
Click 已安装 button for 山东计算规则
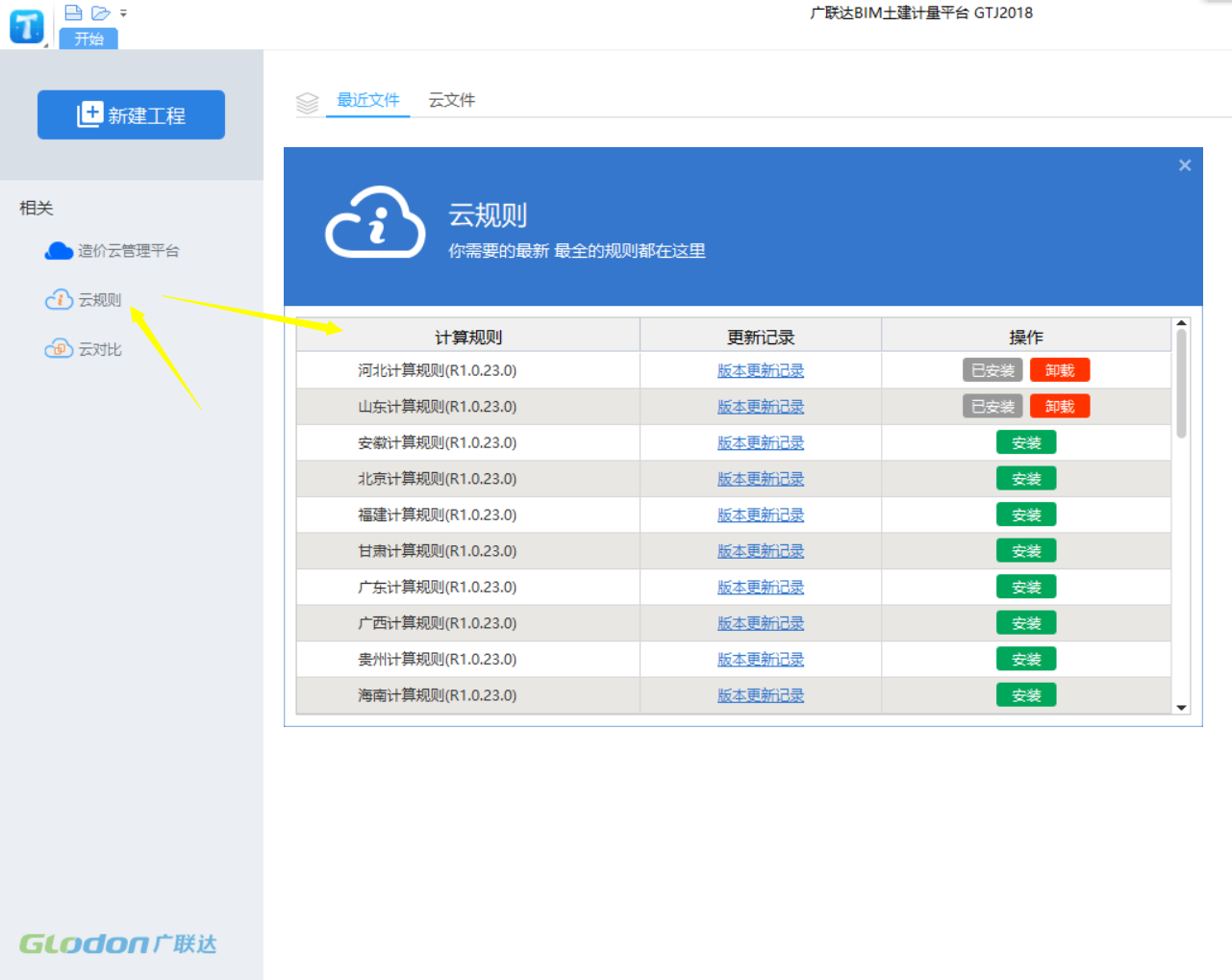[993, 407]
